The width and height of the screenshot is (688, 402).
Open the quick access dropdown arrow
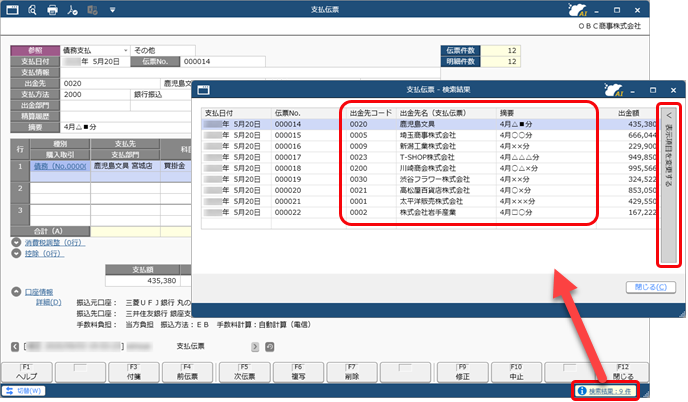pos(112,10)
